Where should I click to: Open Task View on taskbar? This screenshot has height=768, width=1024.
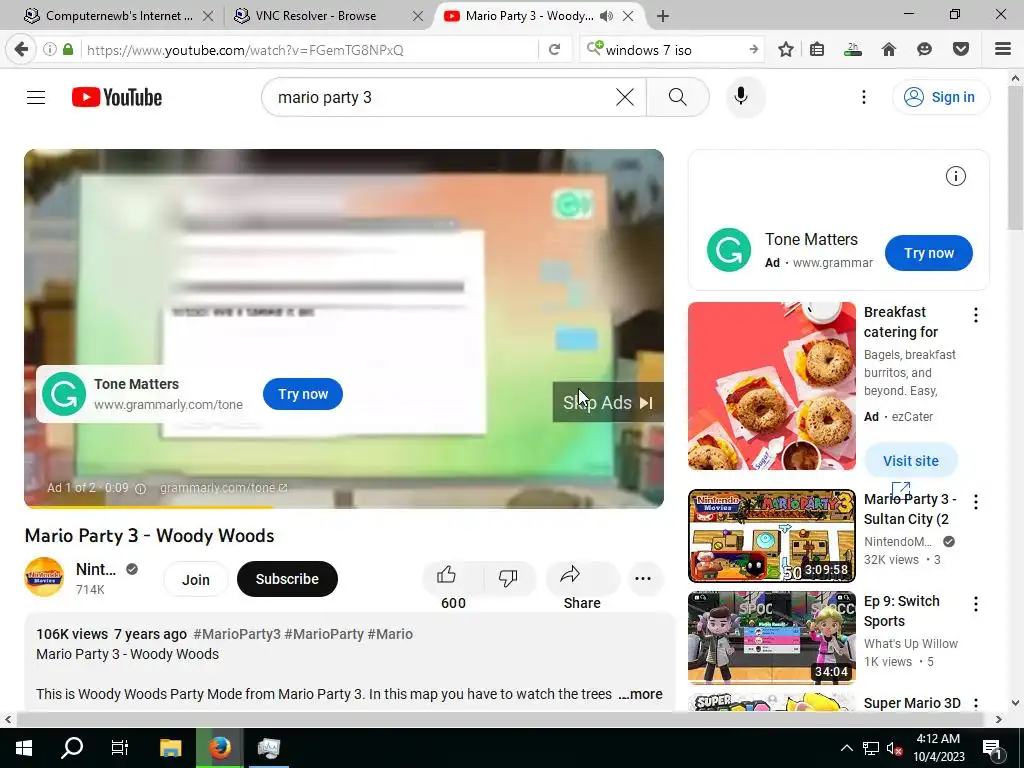120,748
